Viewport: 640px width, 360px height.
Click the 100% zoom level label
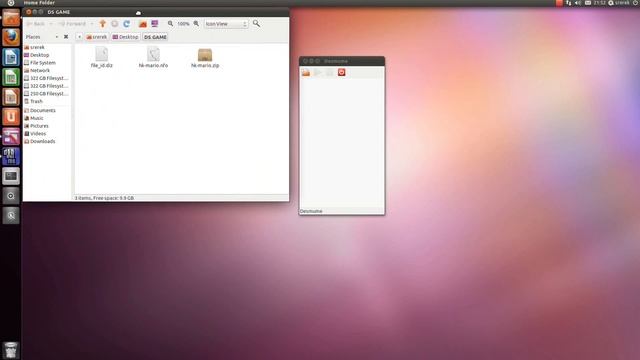tap(183, 24)
